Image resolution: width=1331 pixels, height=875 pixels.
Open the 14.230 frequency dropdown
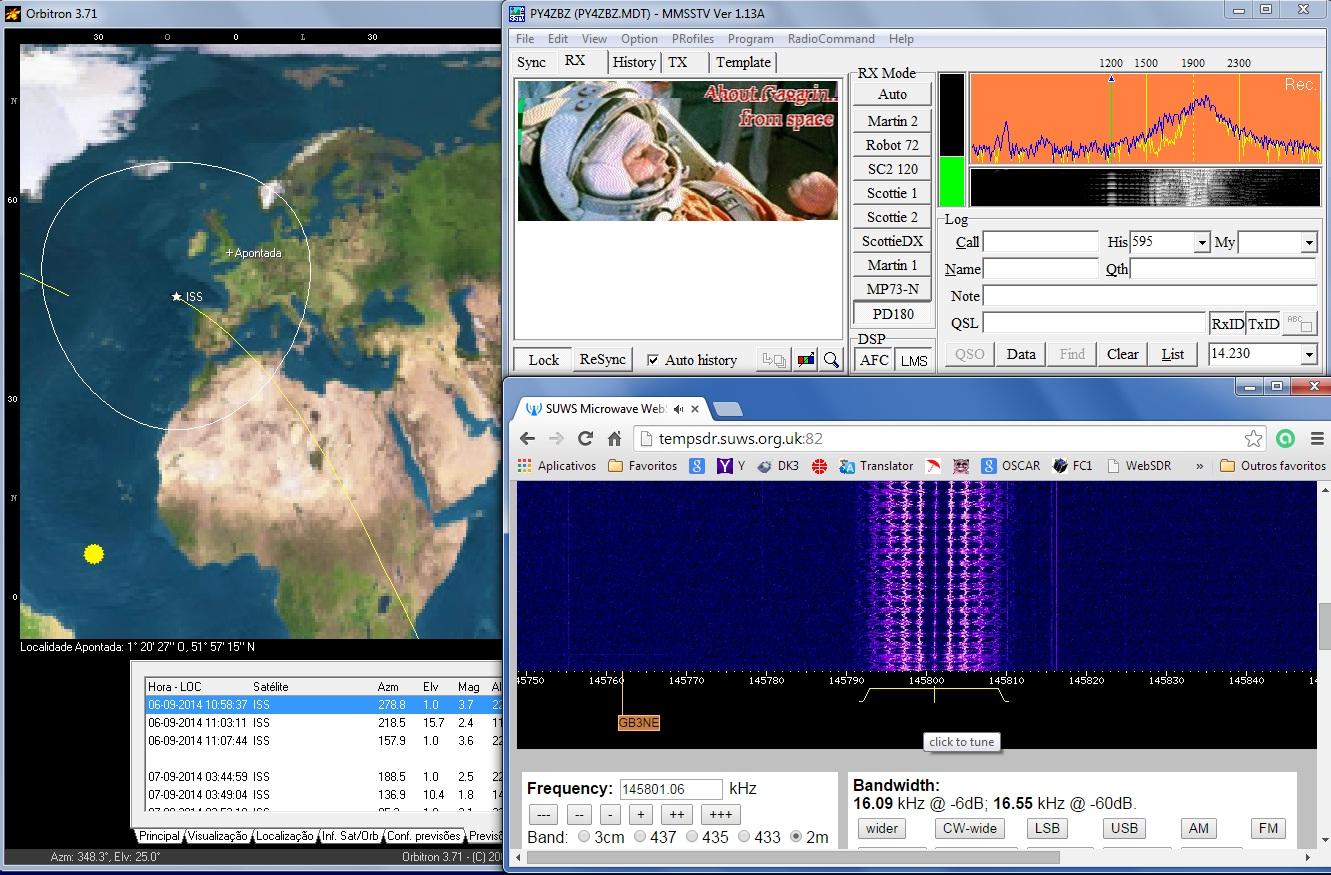pyautogui.click(x=1308, y=354)
